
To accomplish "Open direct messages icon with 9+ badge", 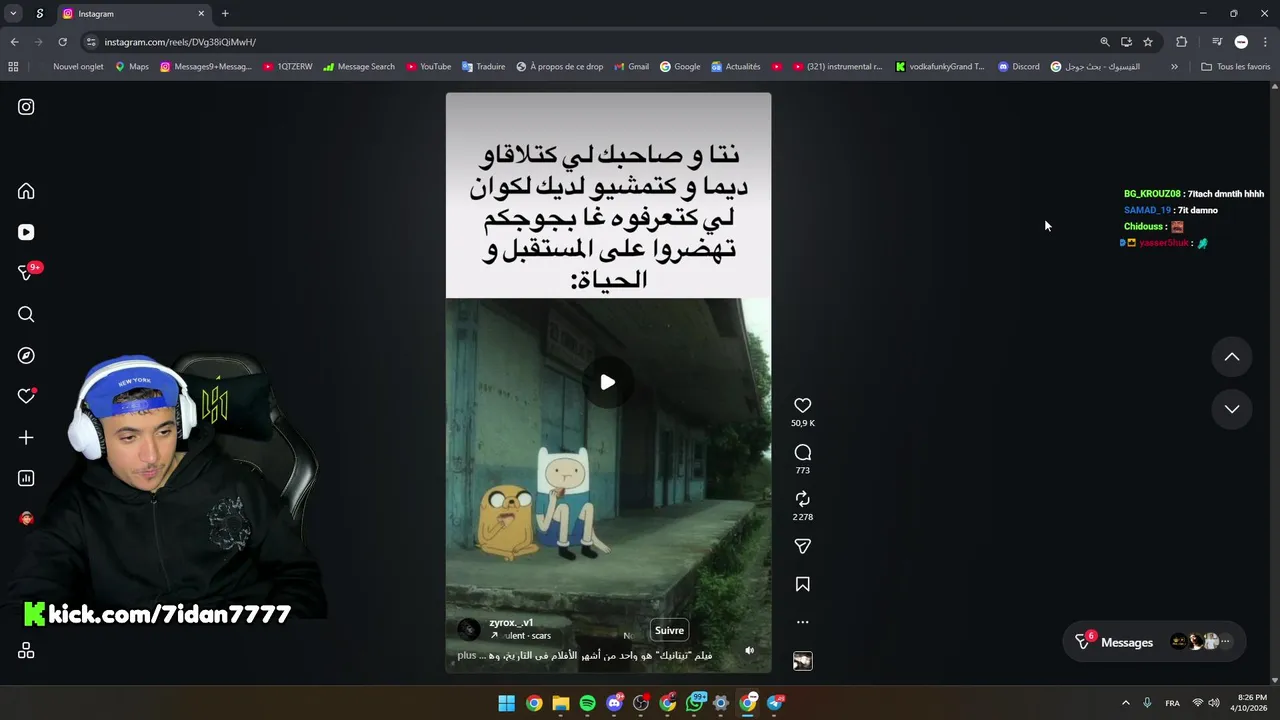I will (28, 272).
